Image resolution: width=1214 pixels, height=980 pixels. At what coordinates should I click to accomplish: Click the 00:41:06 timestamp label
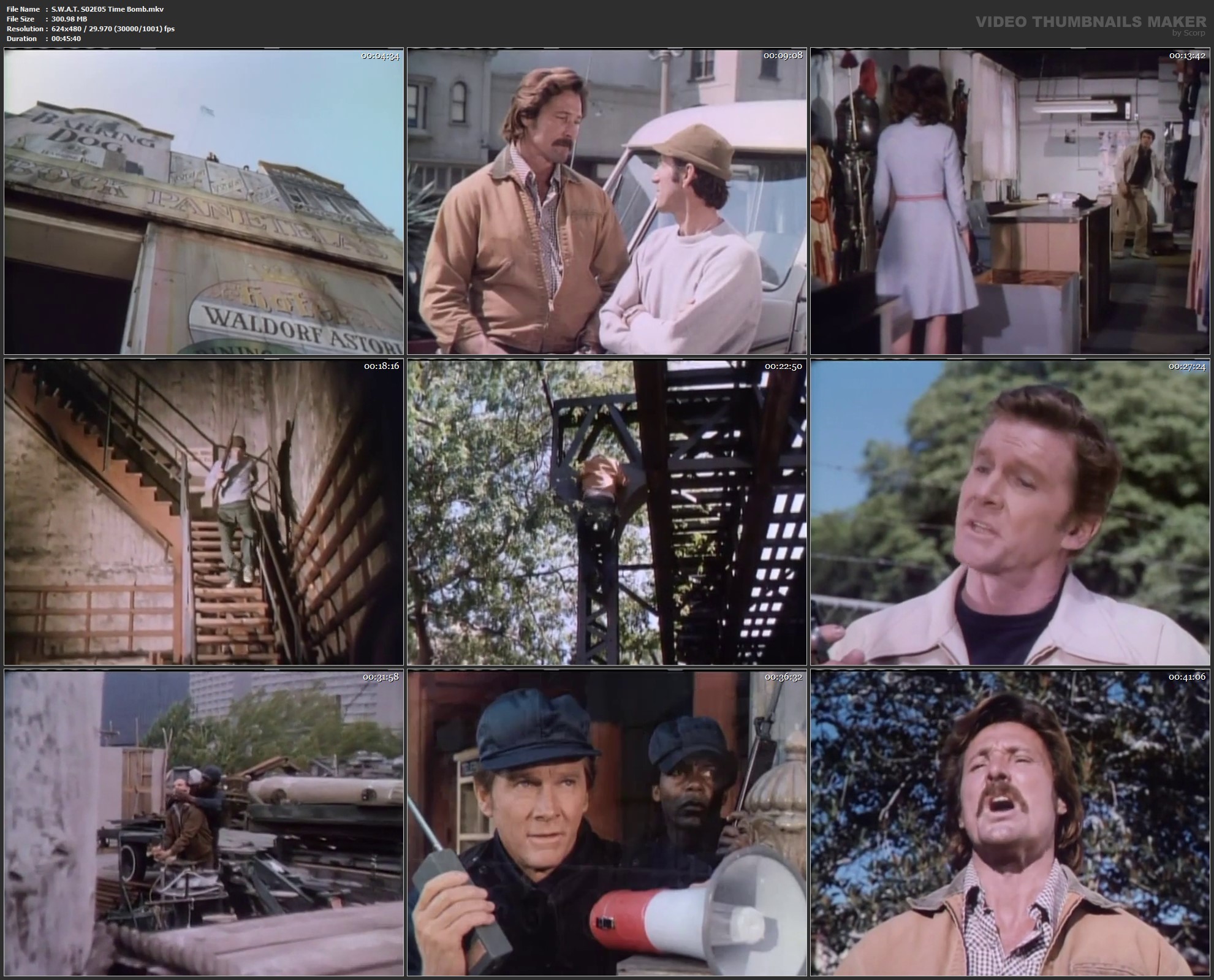1186,677
